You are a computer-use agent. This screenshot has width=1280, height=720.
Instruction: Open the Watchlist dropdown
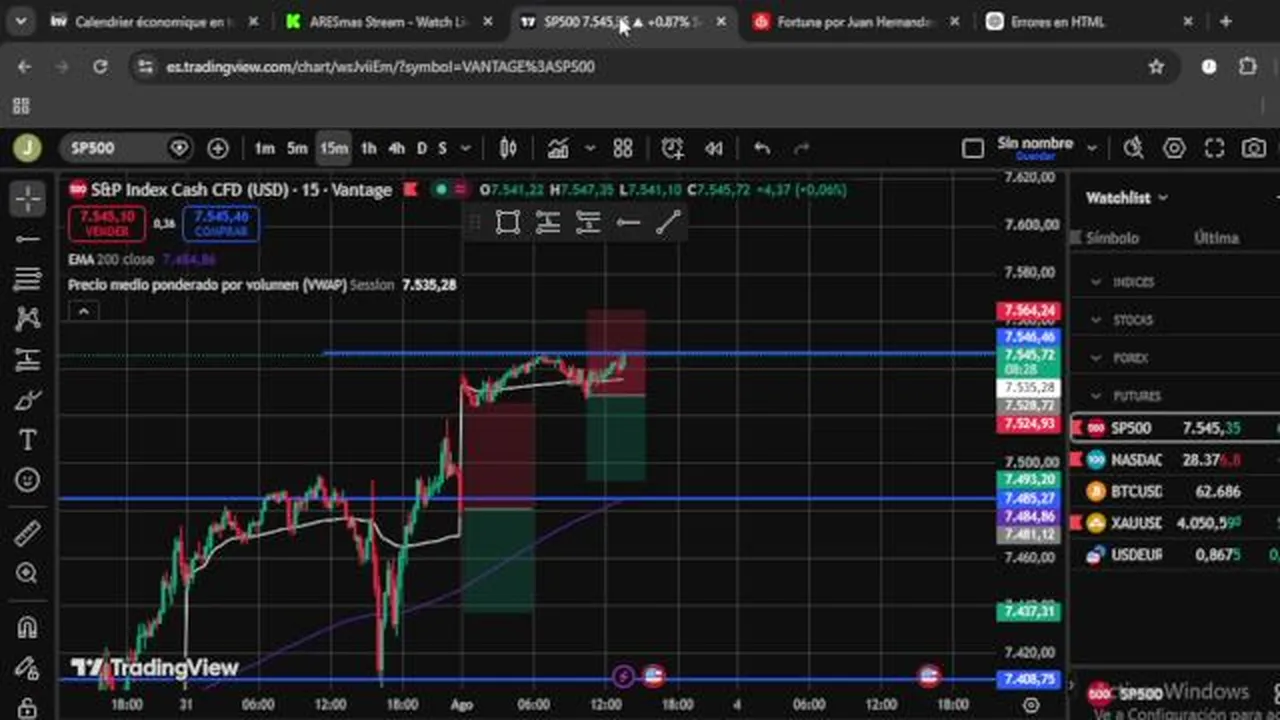coord(1127,198)
